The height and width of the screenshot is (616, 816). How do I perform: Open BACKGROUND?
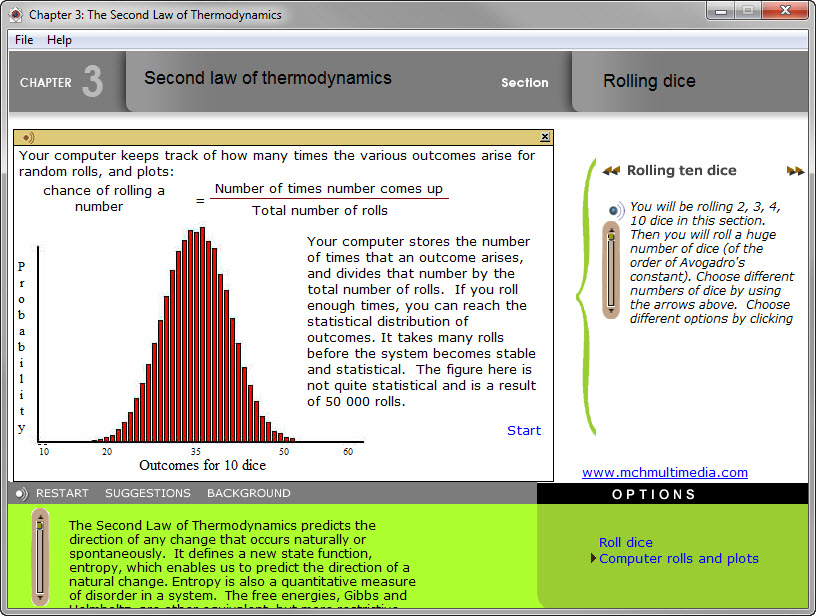point(249,493)
